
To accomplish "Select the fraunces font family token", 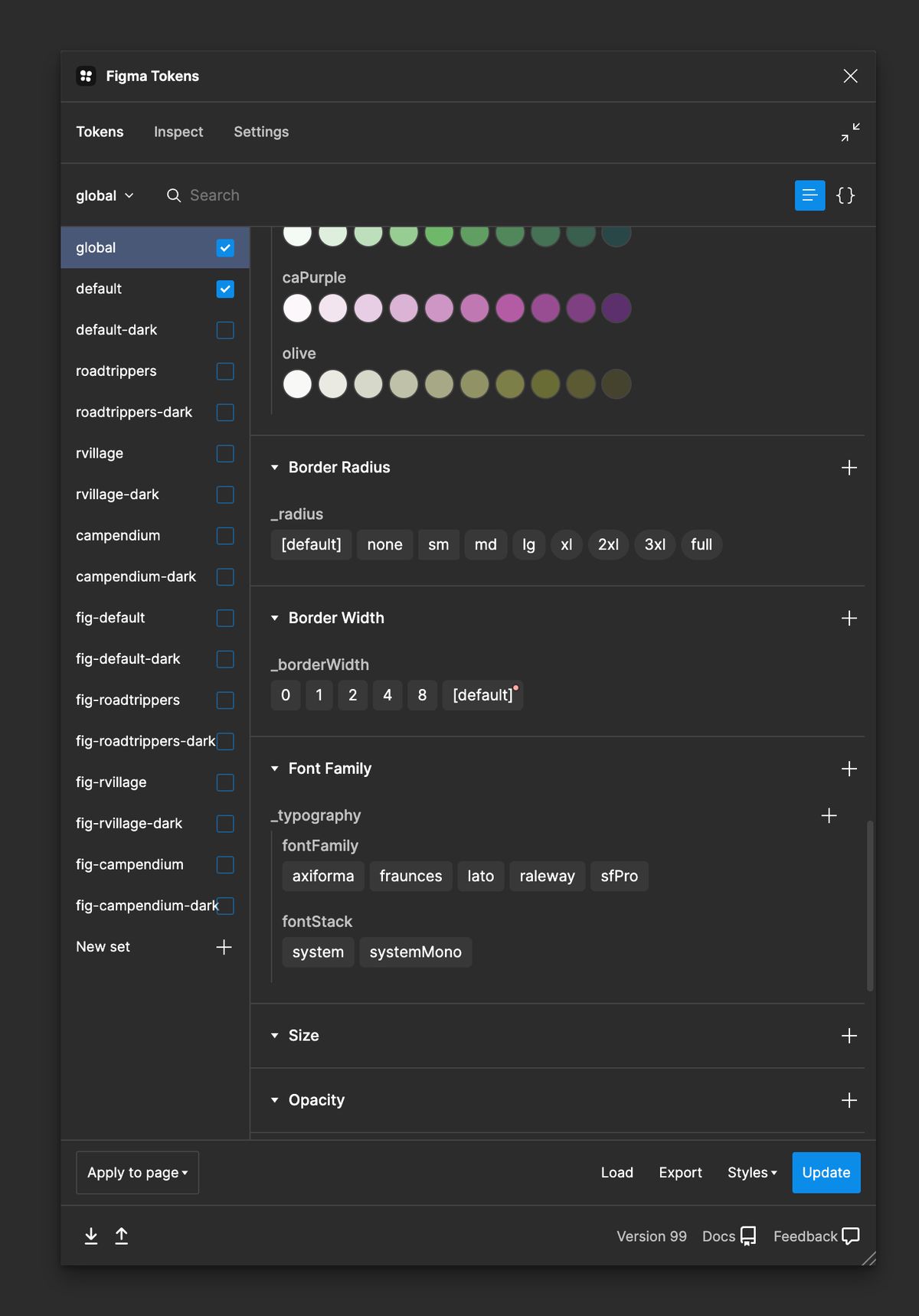I will (x=411, y=877).
